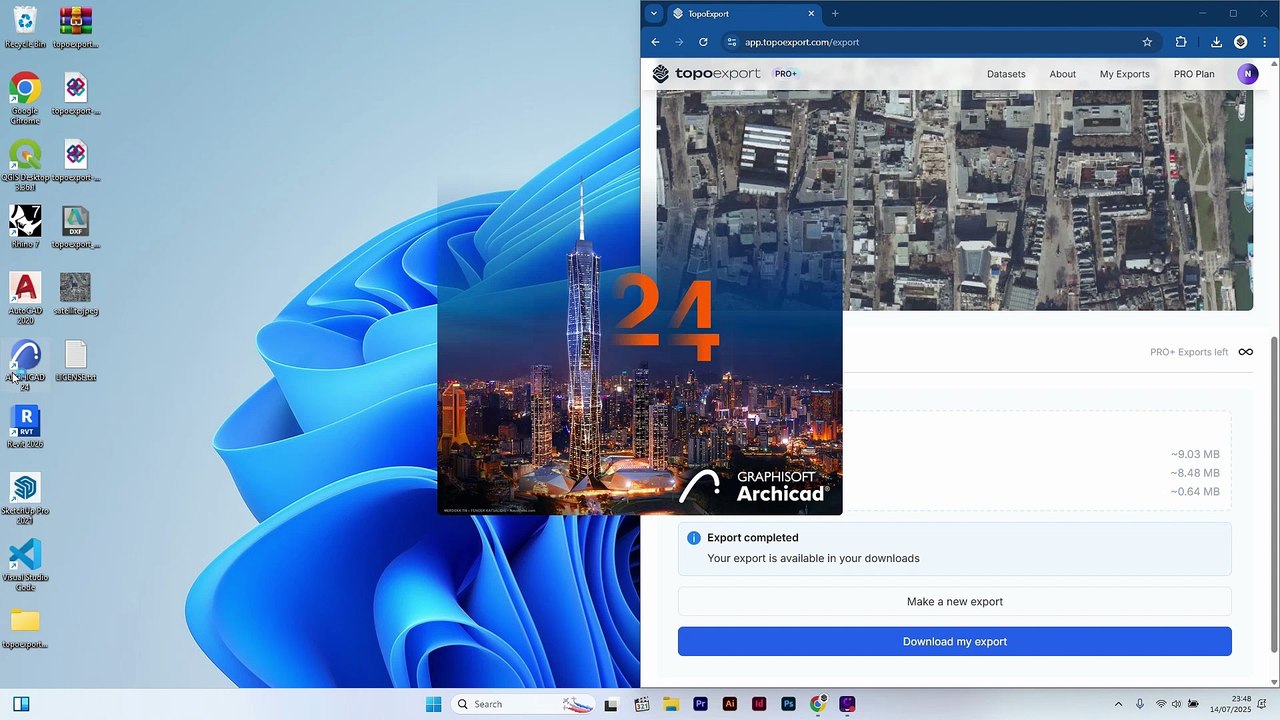Image resolution: width=1280 pixels, height=720 pixels.
Task: Click the Archicad 24 splash screen
Action: tap(640, 348)
